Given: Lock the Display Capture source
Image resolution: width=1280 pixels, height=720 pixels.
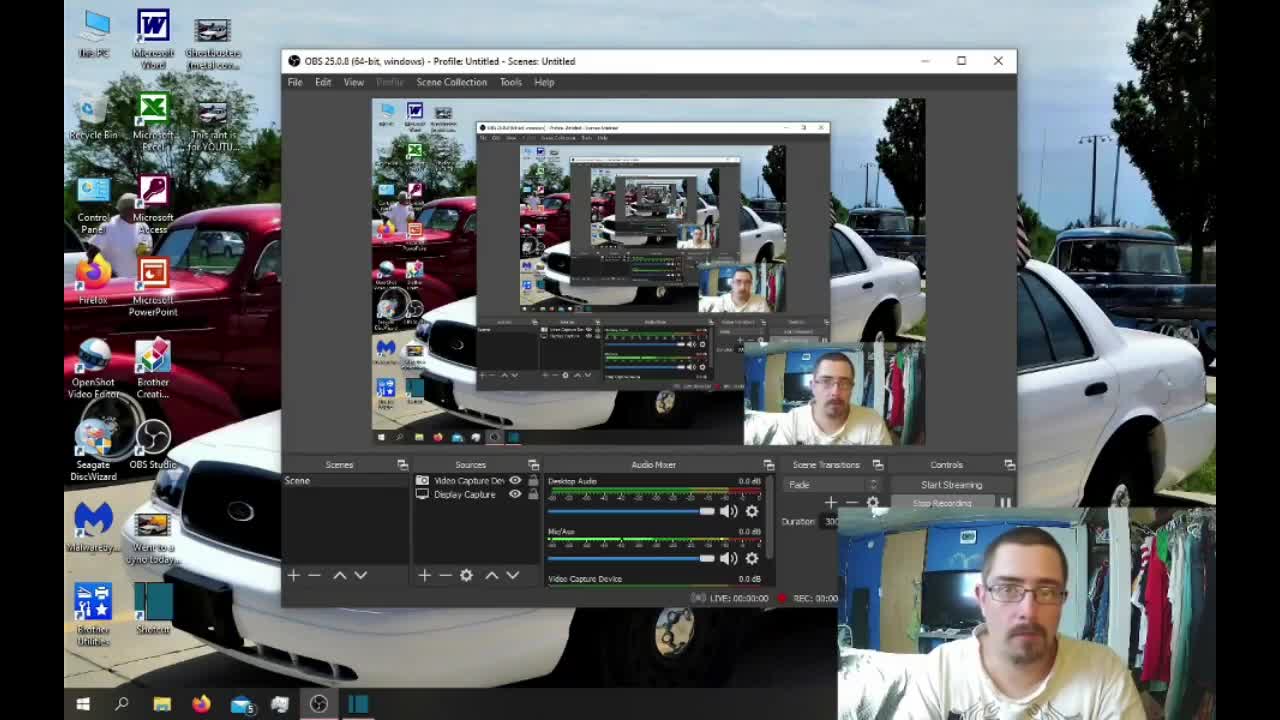Looking at the screenshot, I should pyautogui.click(x=533, y=494).
